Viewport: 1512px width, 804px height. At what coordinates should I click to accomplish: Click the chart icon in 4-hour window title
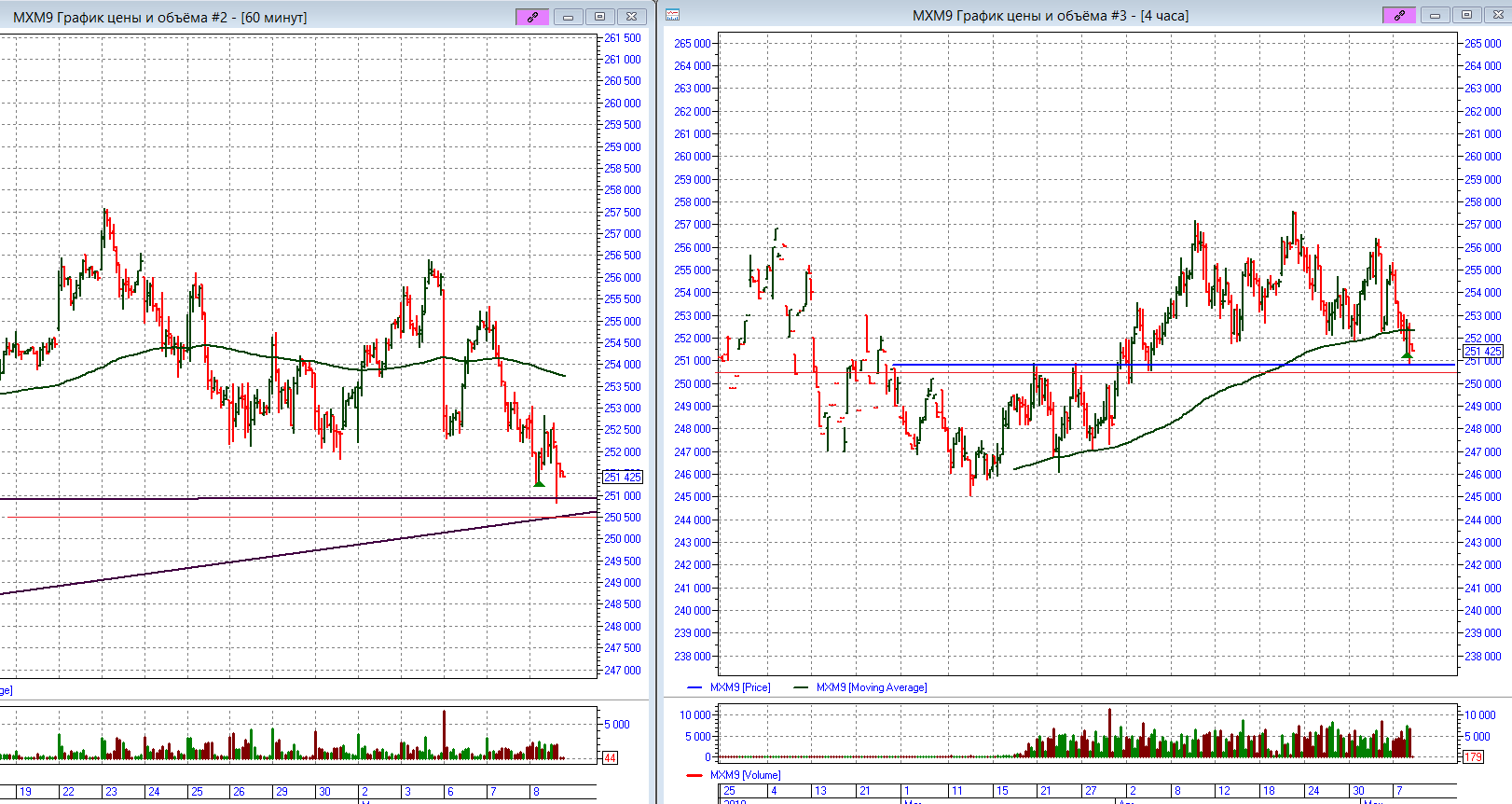tap(673, 15)
